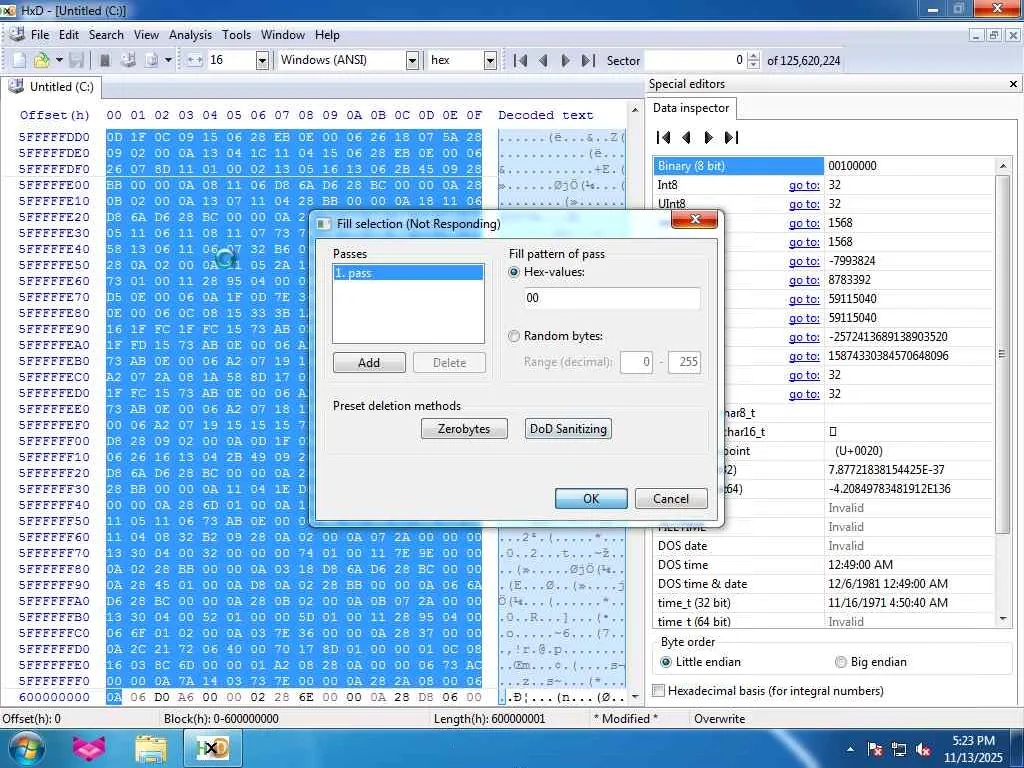
Task: Click the DoD Sanitizing preset button
Action: click(x=568, y=428)
